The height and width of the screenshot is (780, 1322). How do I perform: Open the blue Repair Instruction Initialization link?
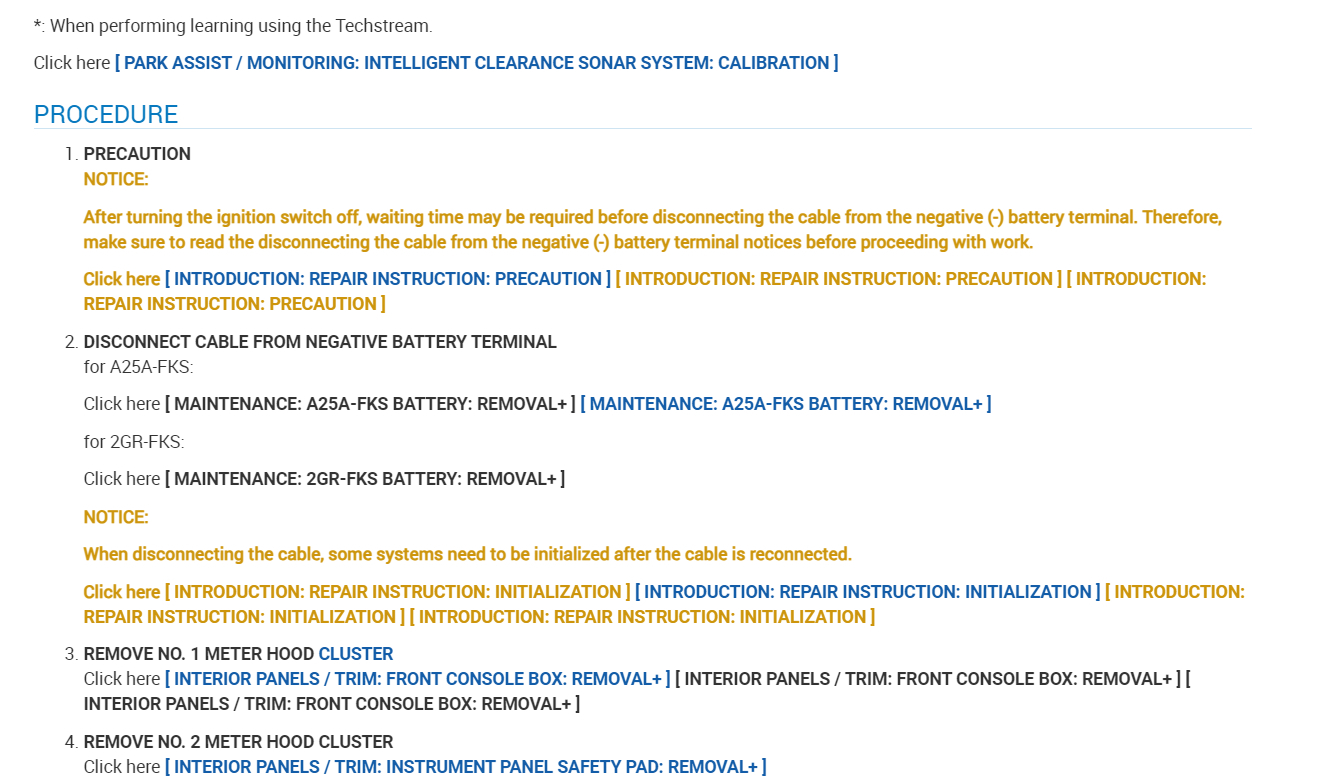[x=867, y=592]
